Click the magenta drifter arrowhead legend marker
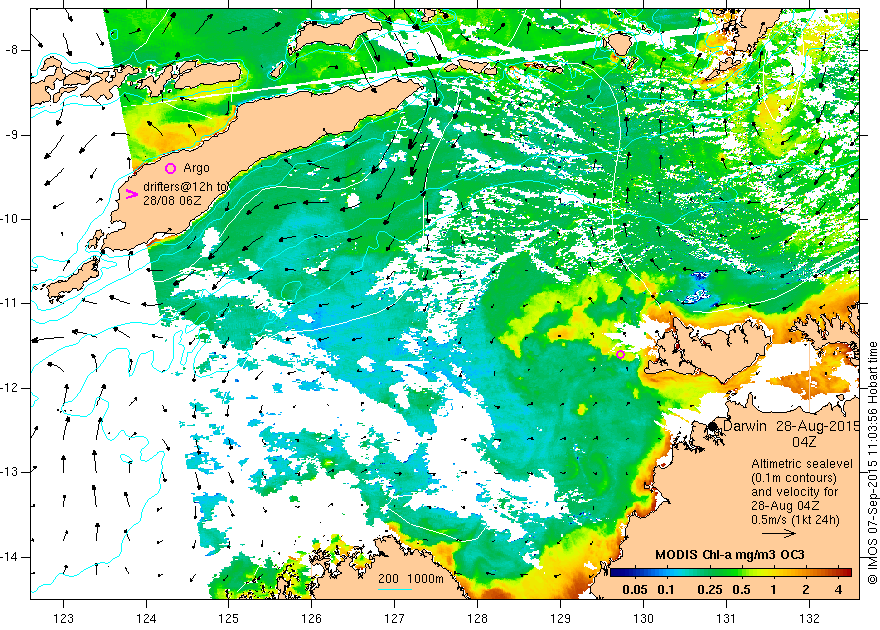Screen dimensions: 880x630 coord(131,194)
